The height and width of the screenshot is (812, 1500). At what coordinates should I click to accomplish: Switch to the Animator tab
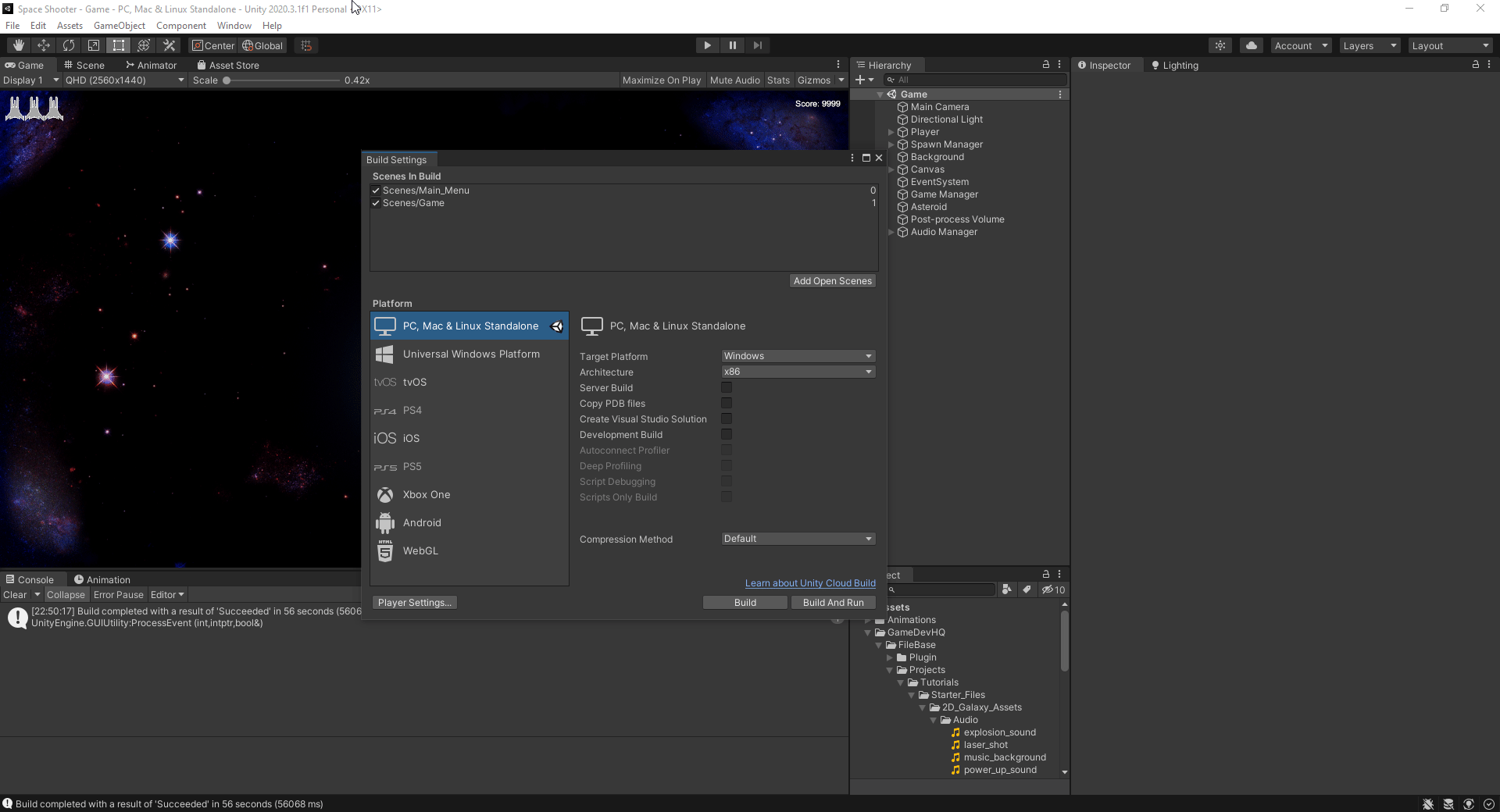point(152,65)
